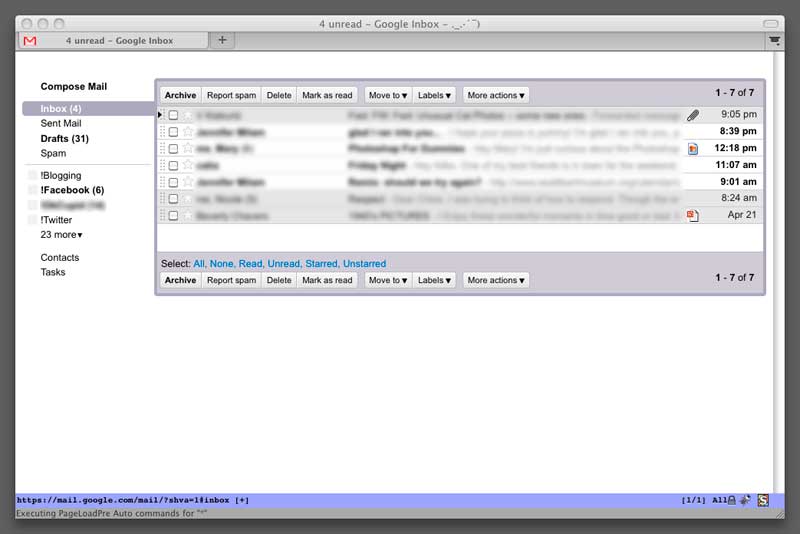Check the 11:07 am email checkbox
The image size is (800, 534).
[173, 165]
